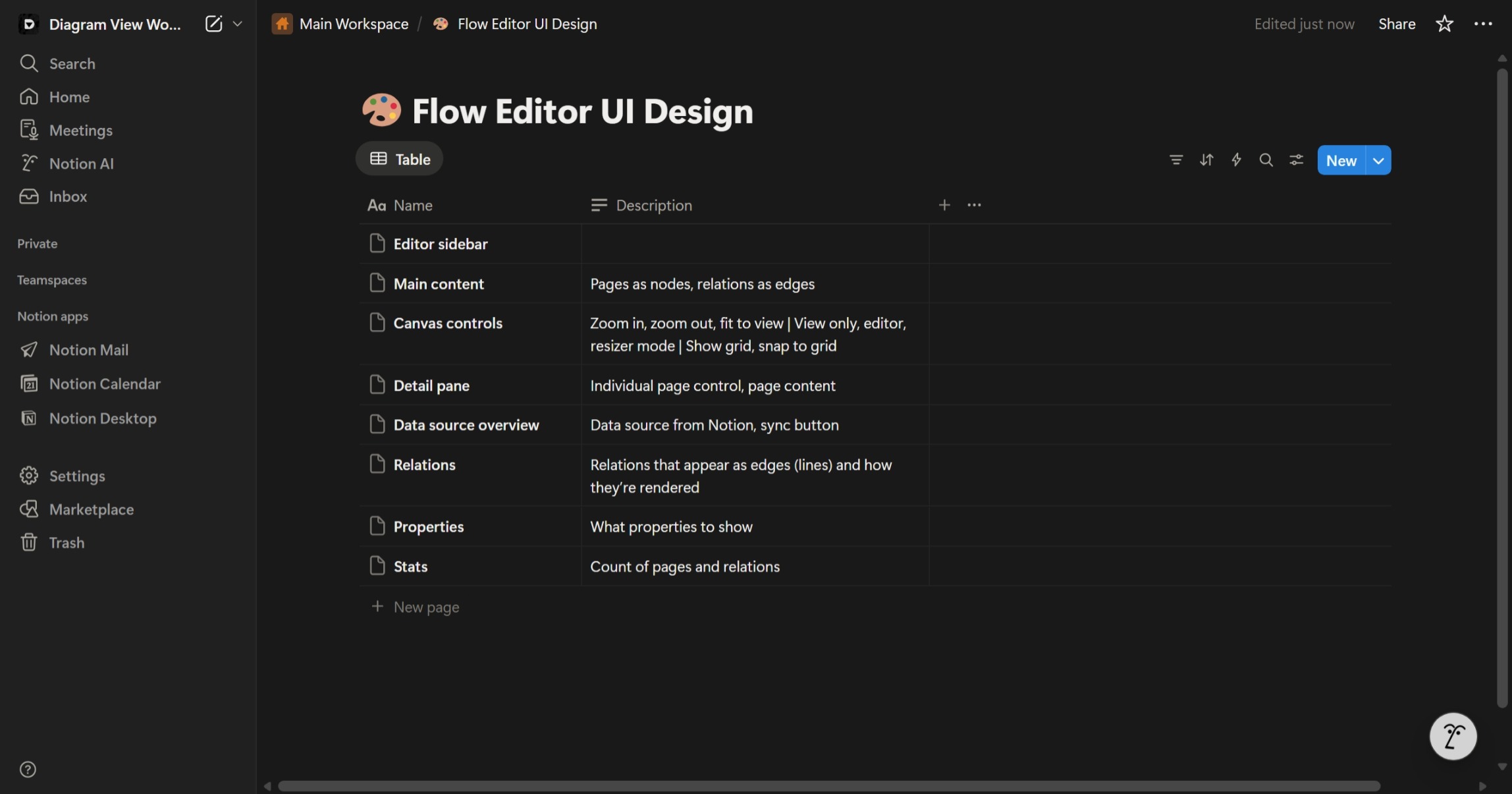Screen dimensions: 1512x794
Task: Open the workspace switcher chevron
Action: pos(238,24)
